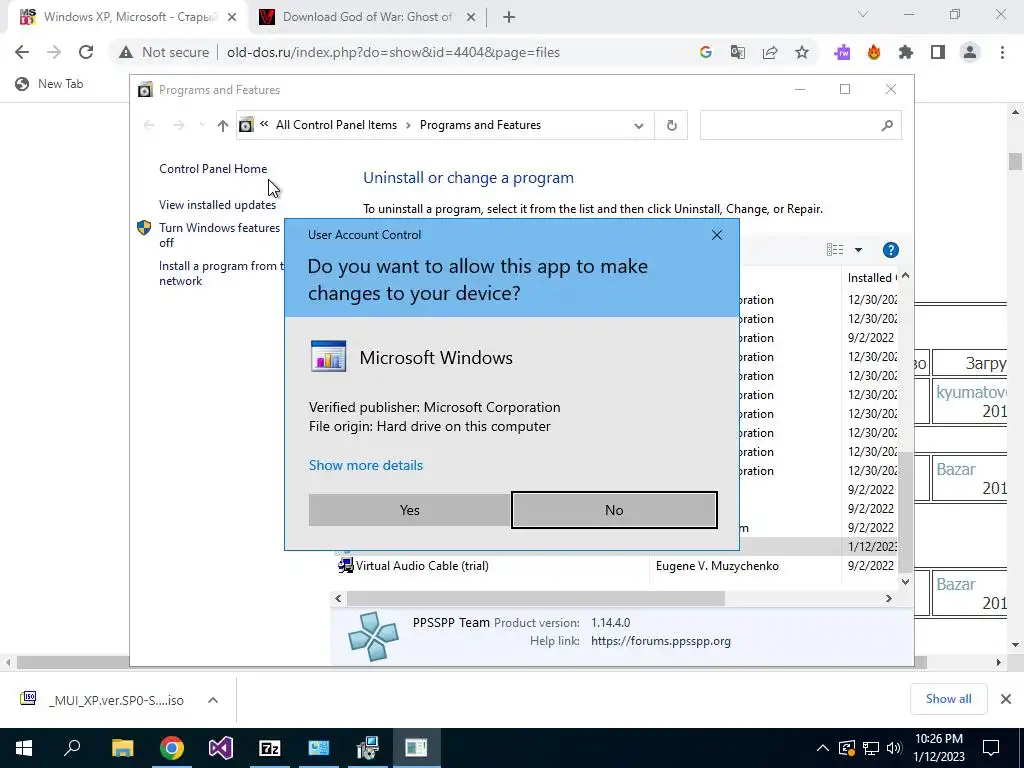Screen dimensions: 1024x768
Task: Open Turn Windows features on or off
Action: tap(219, 235)
